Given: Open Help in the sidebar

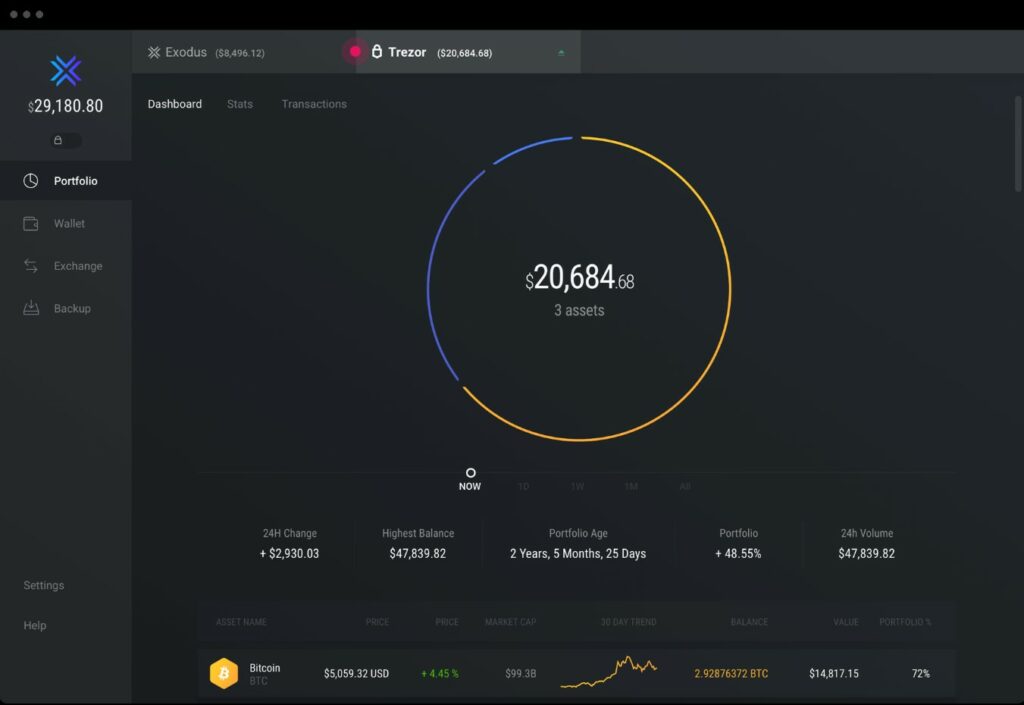Looking at the screenshot, I should coord(35,625).
